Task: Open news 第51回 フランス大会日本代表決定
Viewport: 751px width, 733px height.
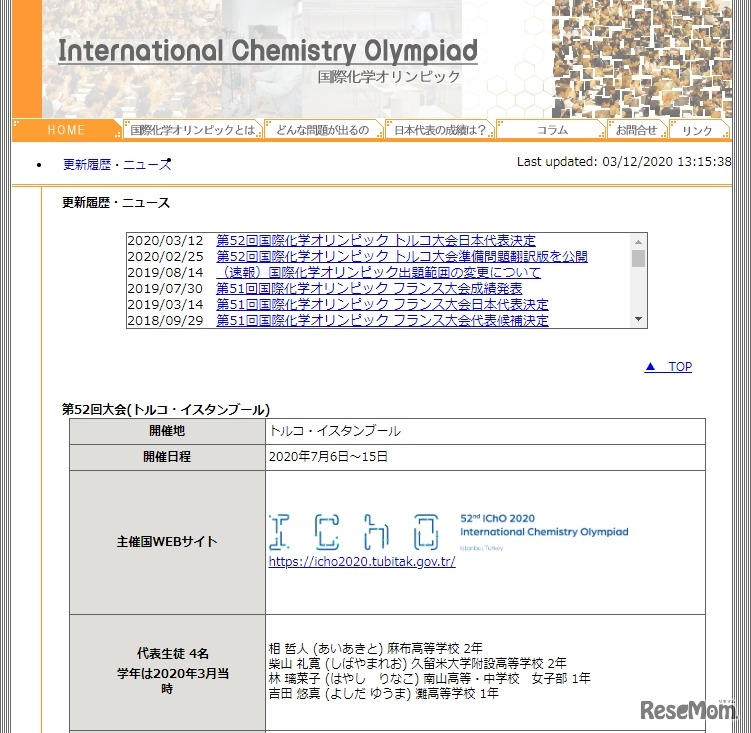Action: tap(382, 304)
